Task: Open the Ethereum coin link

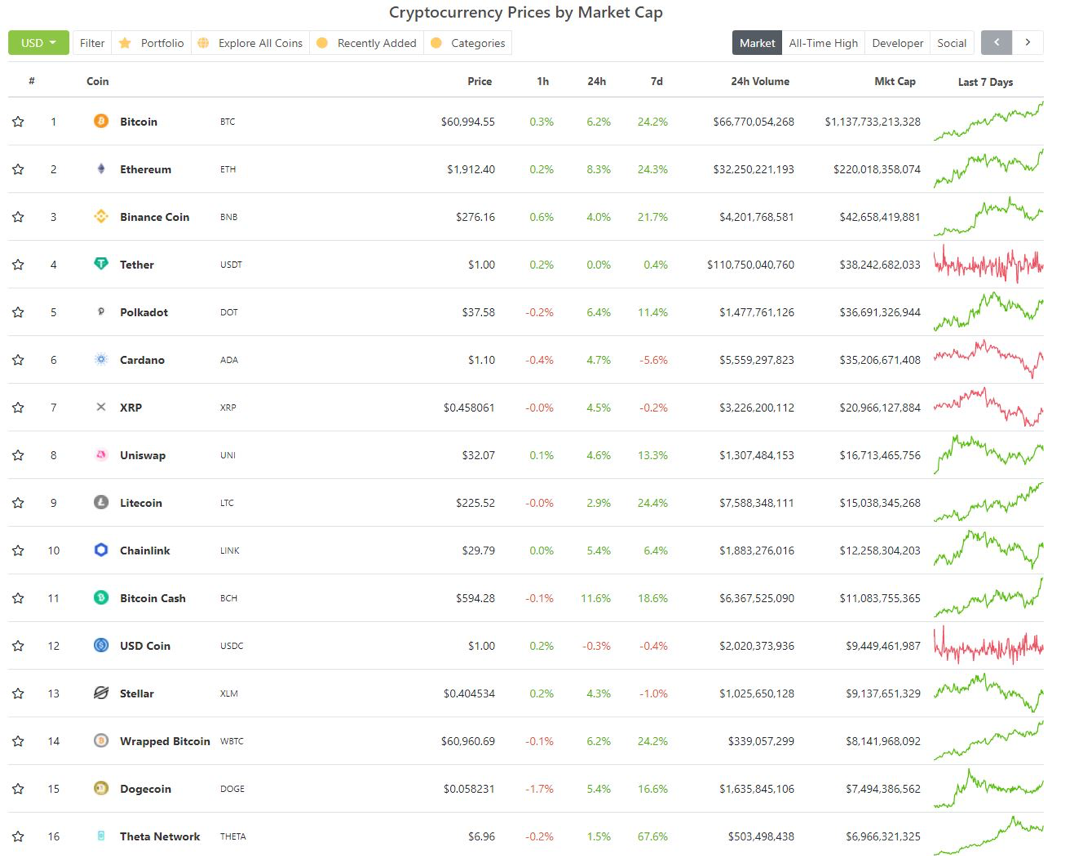Action: pos(146,169)
